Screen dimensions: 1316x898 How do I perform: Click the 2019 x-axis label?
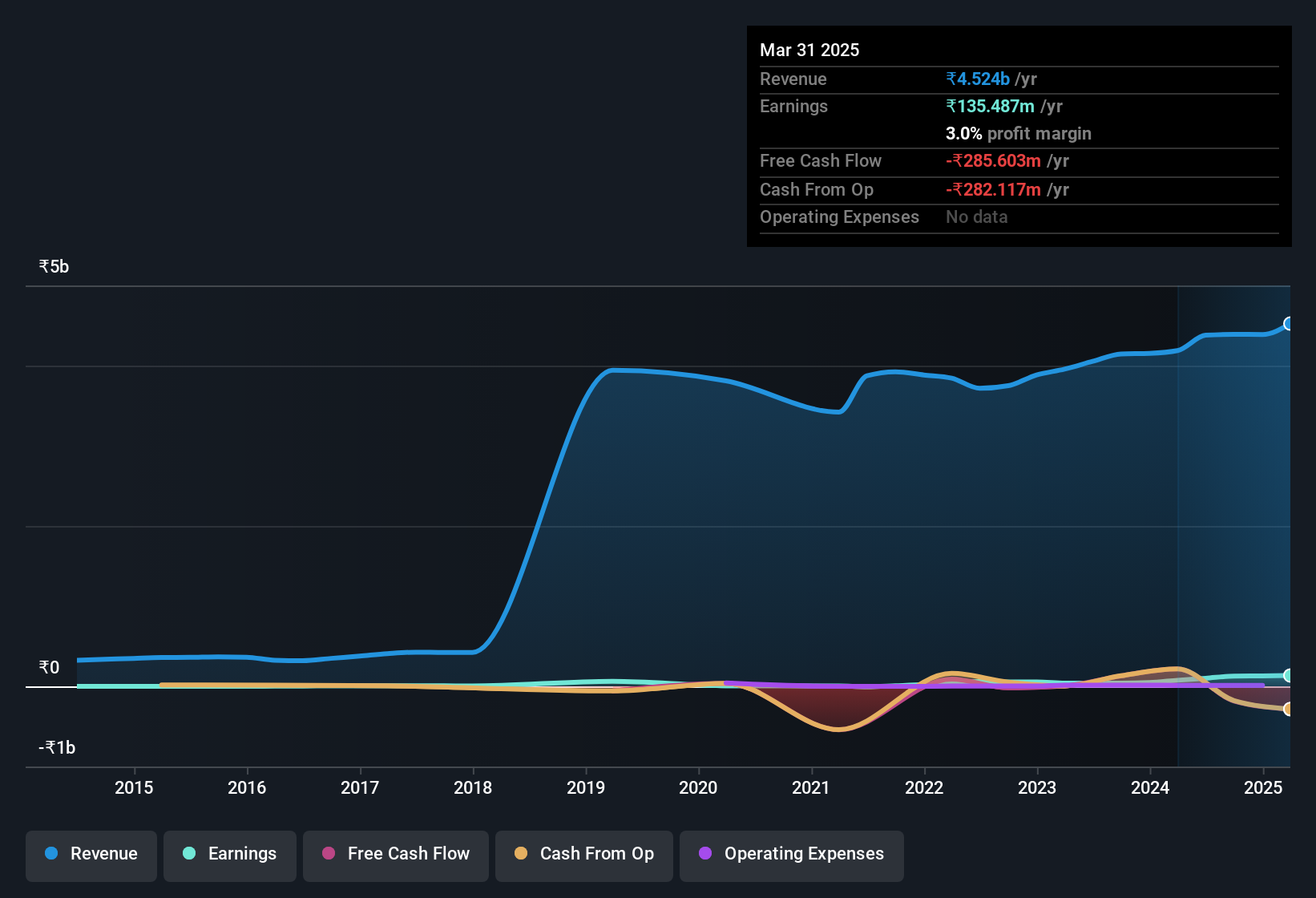coord(586,788)
